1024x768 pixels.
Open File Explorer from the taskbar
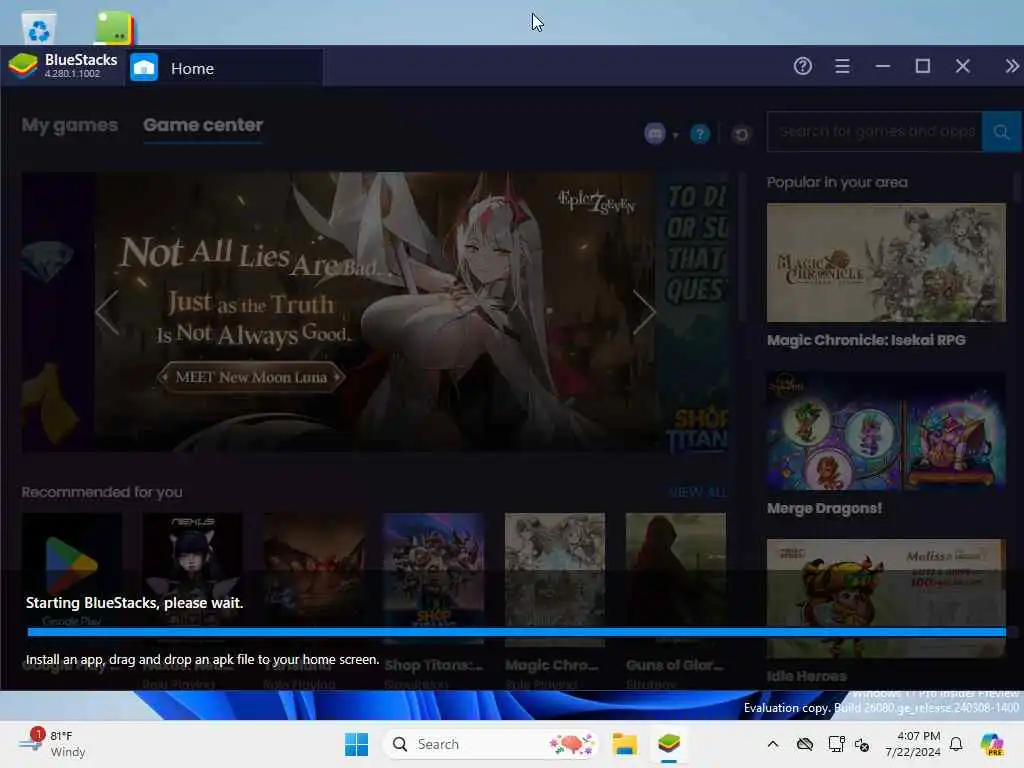point(624,744)
